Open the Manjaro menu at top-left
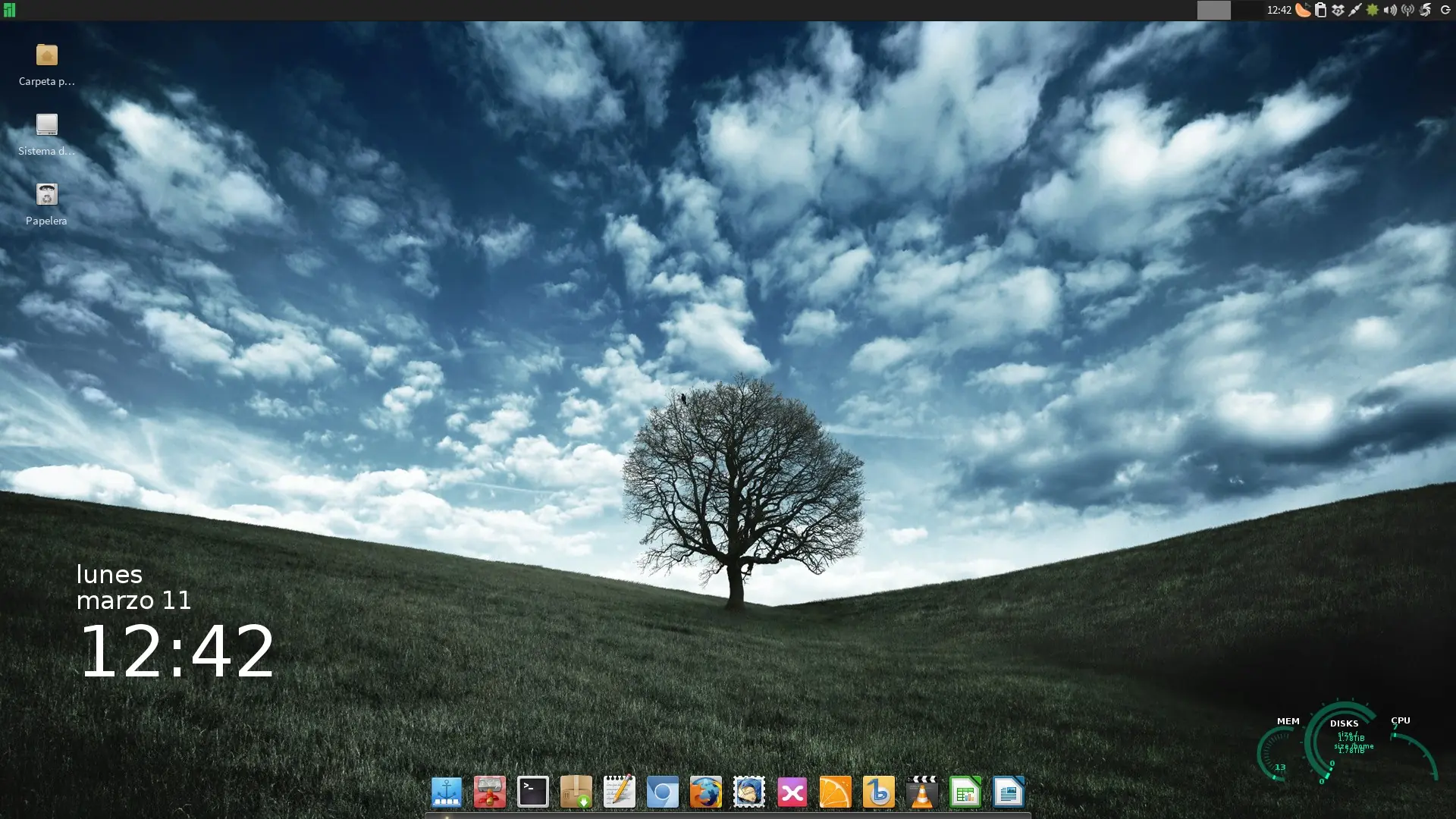Screen dimensions: 1456x819 pyautogui.click(x=9, y=10)
